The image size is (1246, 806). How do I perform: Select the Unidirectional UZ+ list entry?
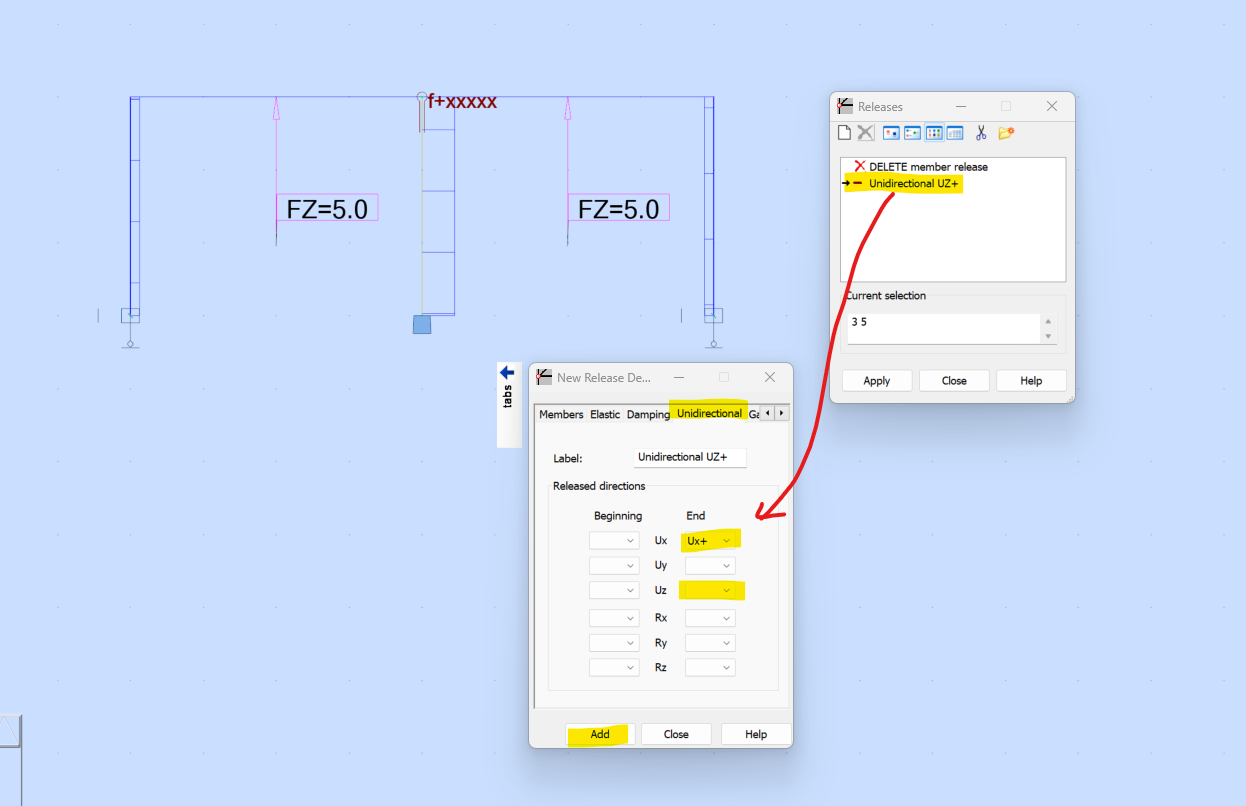pos(914,184)
